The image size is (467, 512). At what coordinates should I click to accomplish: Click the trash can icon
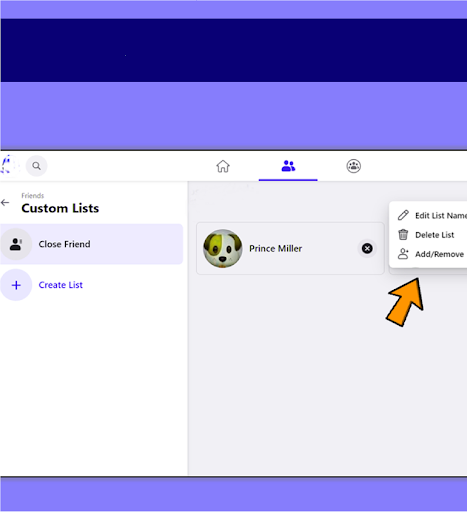pos(403,235)
